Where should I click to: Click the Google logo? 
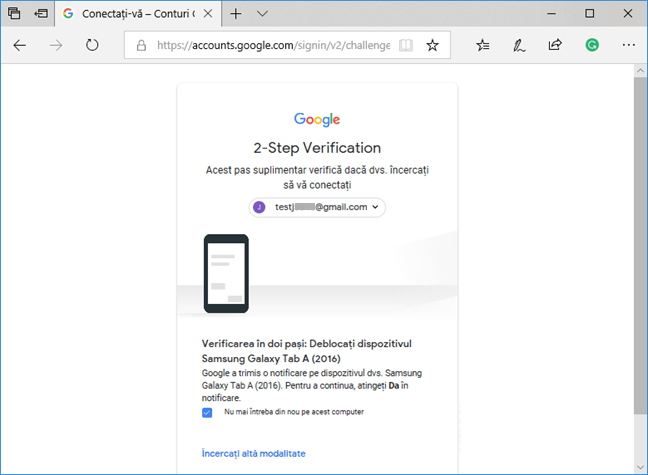[317, 119]
